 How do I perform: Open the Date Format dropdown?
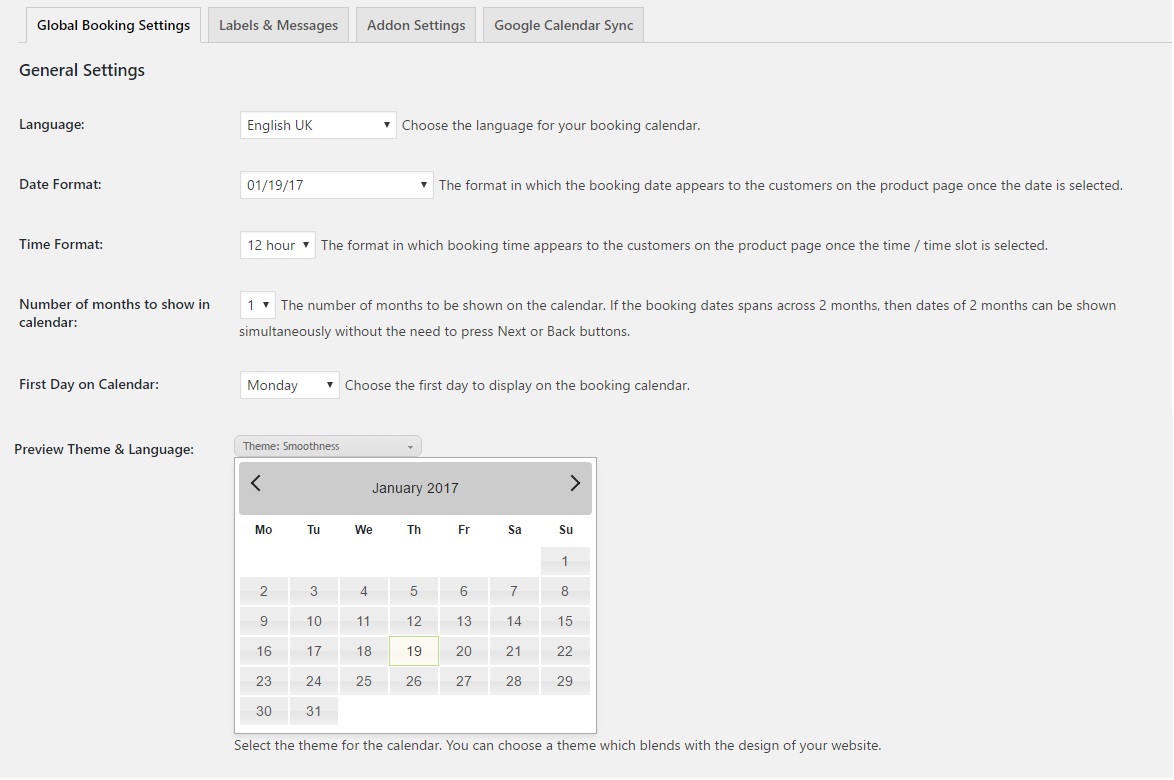(x=336, y=184)
